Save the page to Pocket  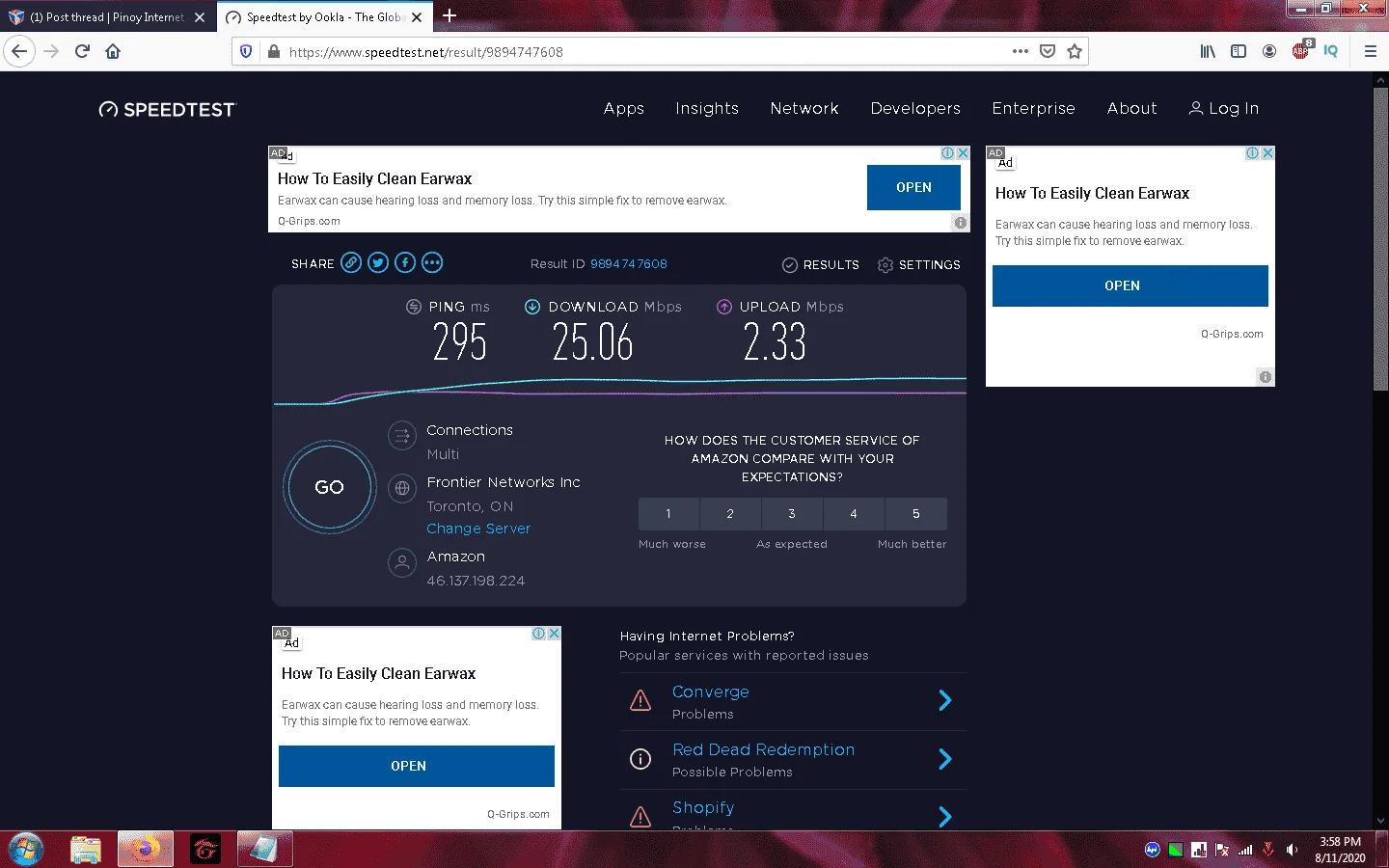(1048, 52)
